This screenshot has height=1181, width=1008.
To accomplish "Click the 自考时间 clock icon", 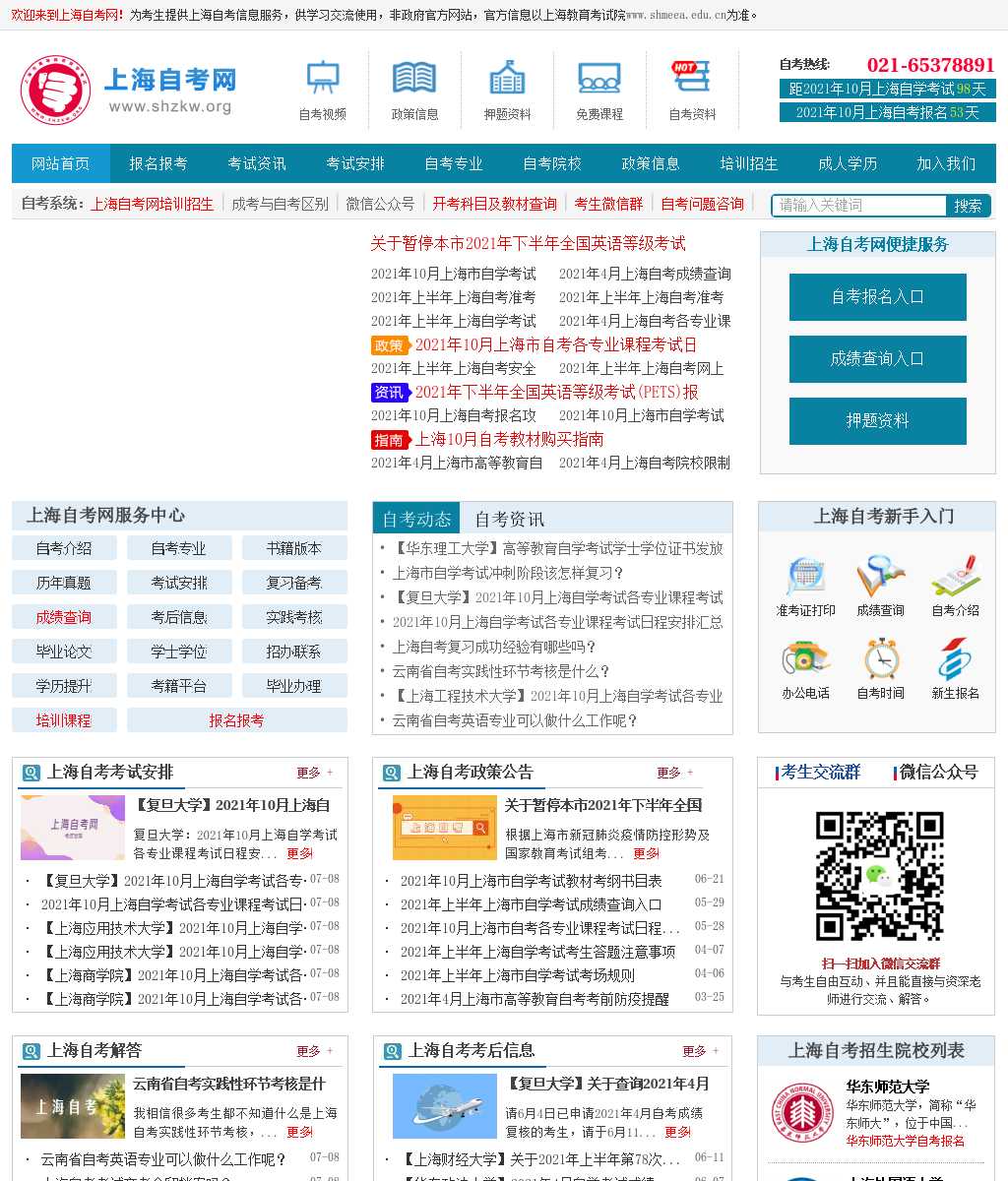I will (x=880, y=658).
